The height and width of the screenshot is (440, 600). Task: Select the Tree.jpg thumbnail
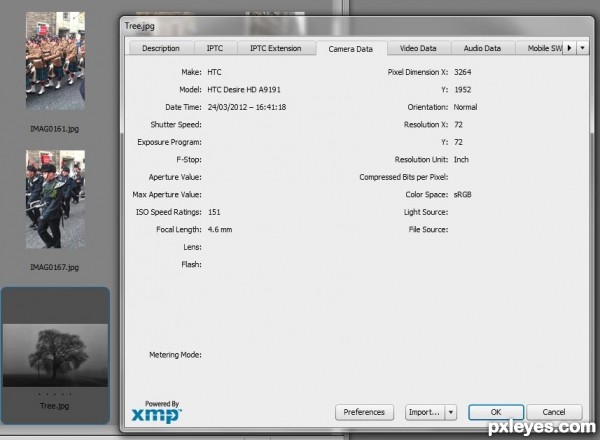tap(55, 355)
